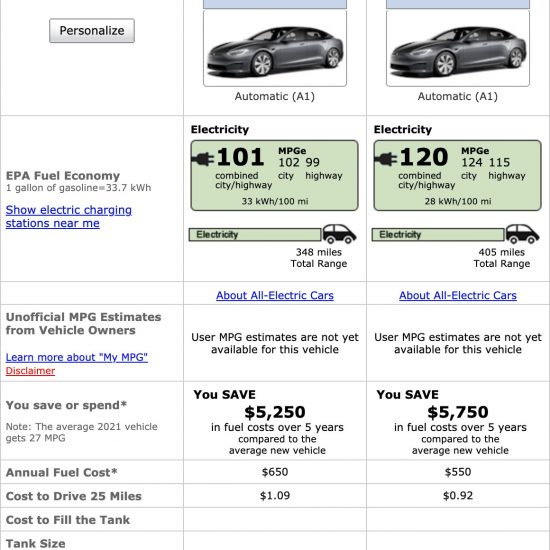
Task: Click the Personalize button
Action: (92, 31)
